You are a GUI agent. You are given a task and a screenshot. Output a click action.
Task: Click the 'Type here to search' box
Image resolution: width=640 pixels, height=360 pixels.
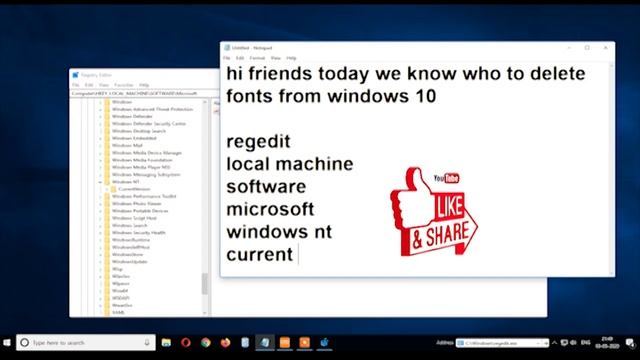pos(86,342)
